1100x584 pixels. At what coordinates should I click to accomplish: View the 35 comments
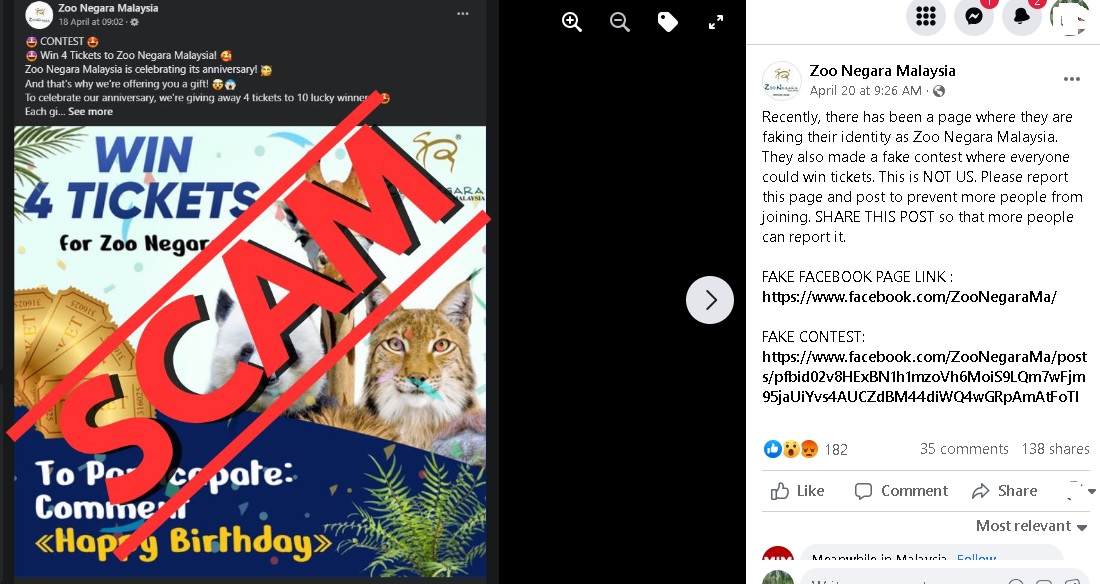pos(964,449)
